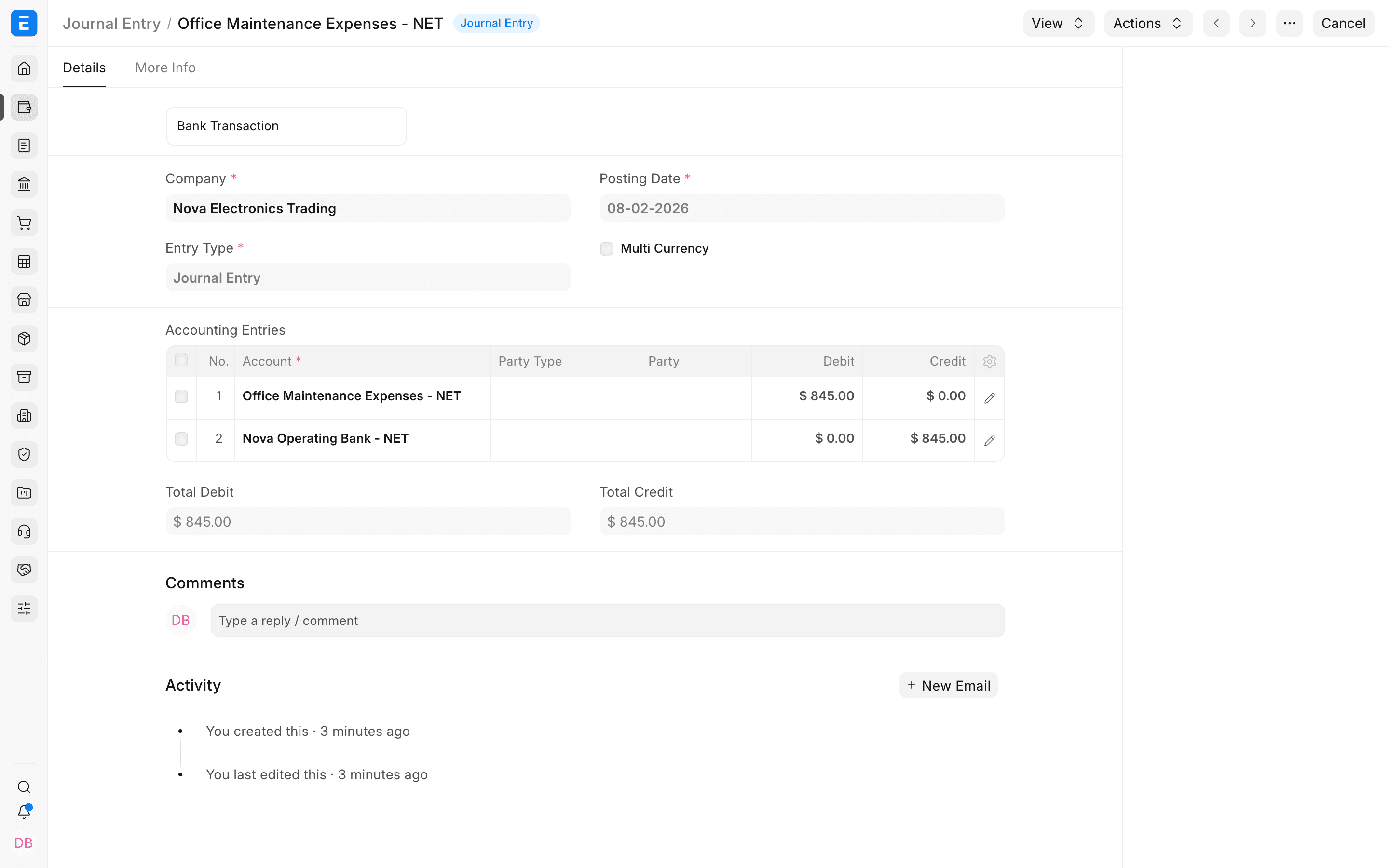1389x868 pixels.
Task: Open the storefront icon in sidebar
Action: tap(24, 299)
